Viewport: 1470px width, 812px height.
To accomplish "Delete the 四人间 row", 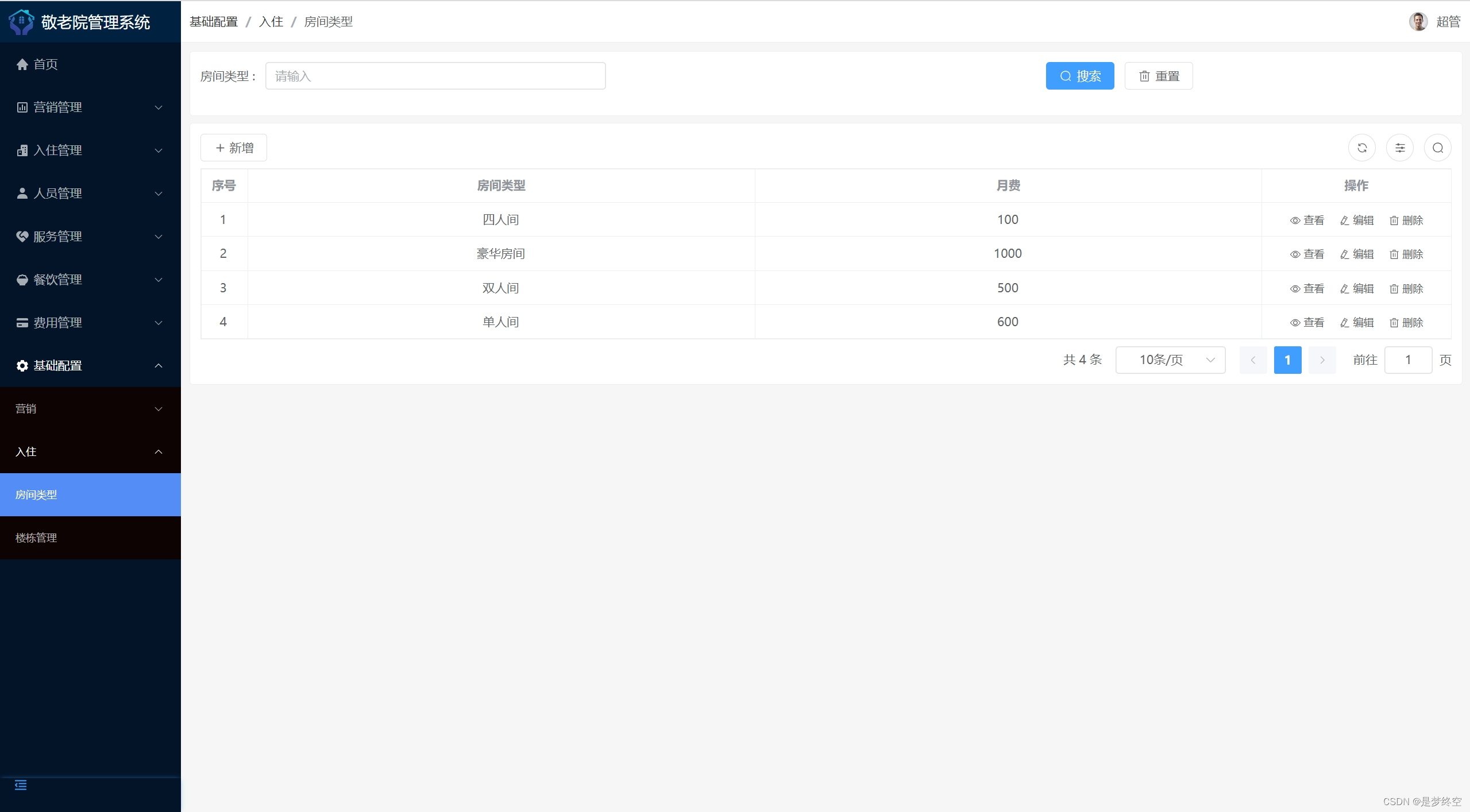I will pyautogui.click(x=1406, y=221).
